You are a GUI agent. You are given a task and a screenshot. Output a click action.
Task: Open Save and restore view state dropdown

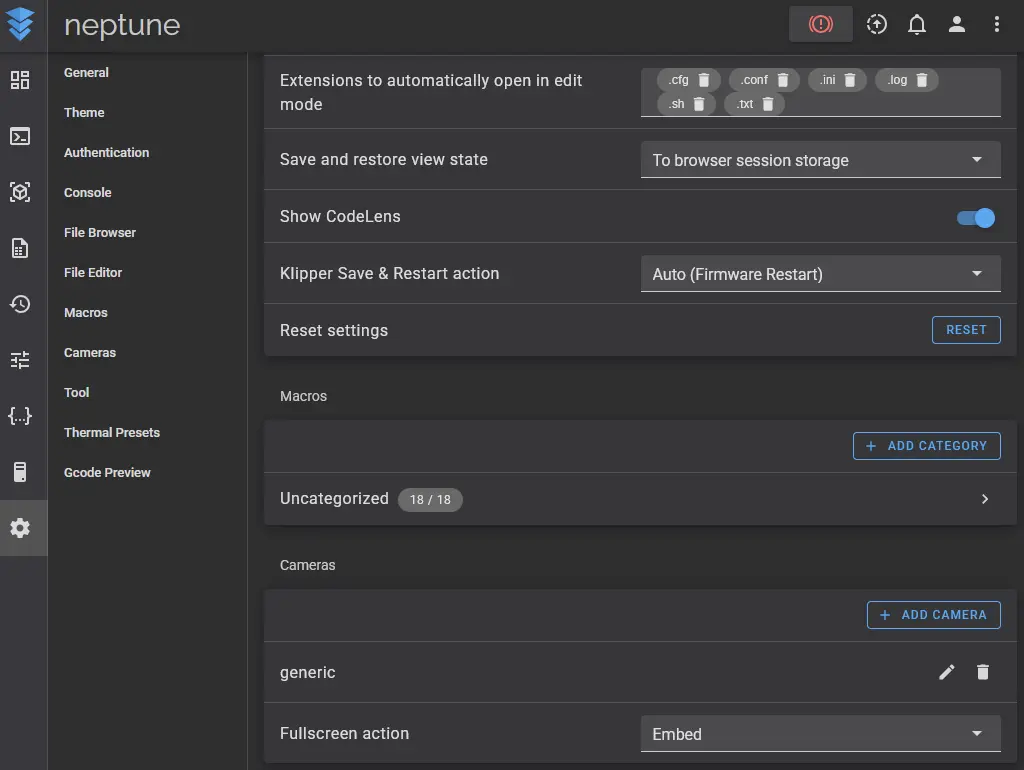pyautogui.click(x=820, y=159)
